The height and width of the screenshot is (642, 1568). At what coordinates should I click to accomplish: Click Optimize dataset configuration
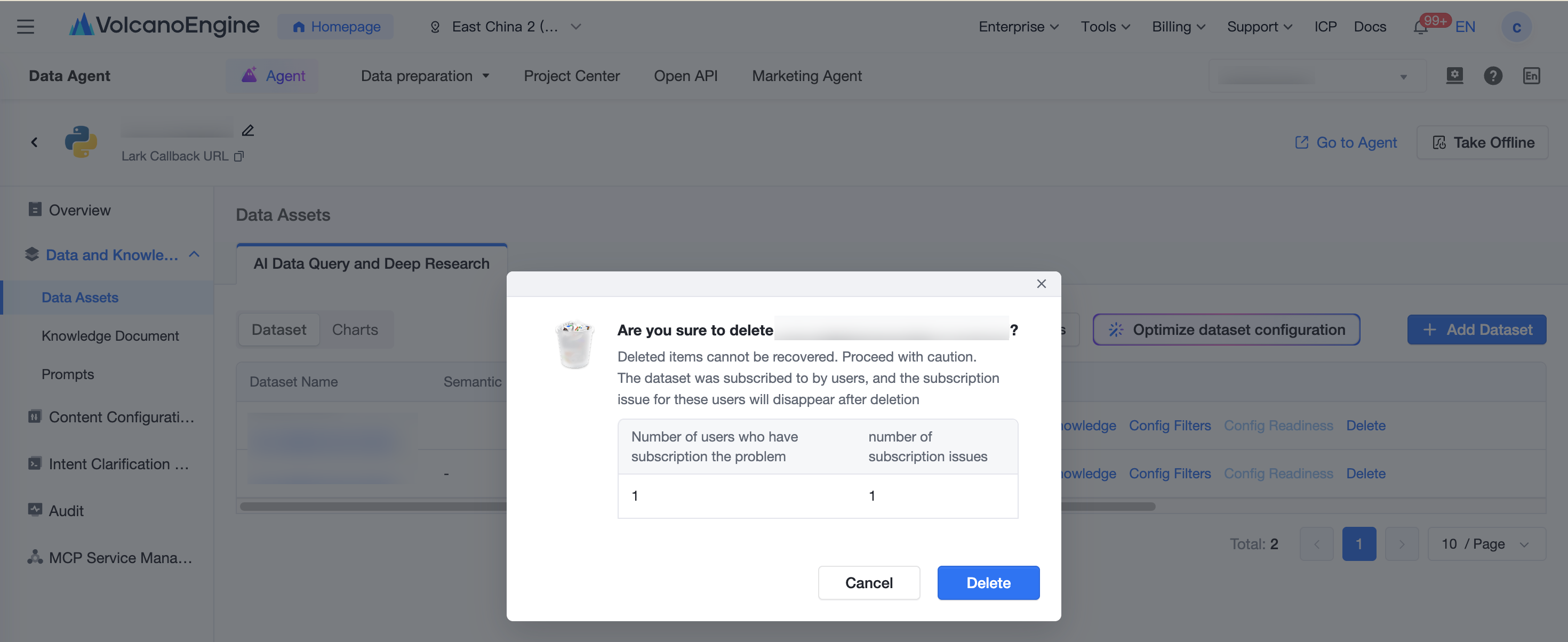tap(1226, 329)
